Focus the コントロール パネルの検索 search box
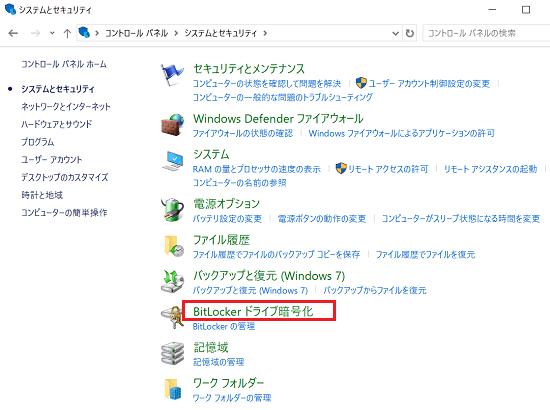The height and width of the screenshot is (410, 550). tap(486, 33)
